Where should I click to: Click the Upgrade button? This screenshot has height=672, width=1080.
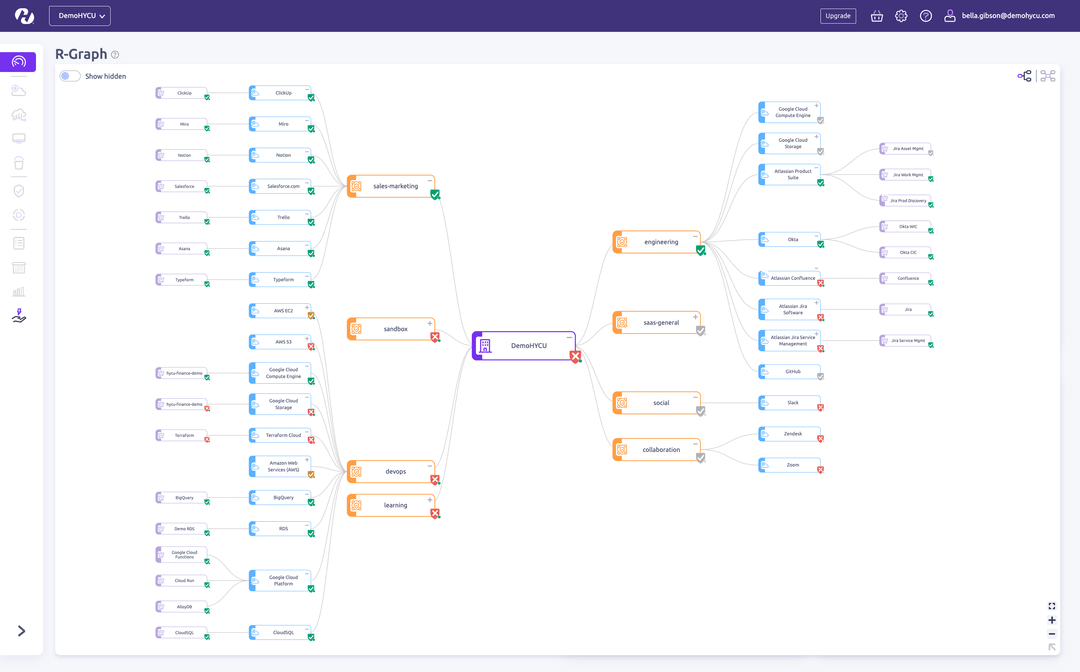coord(838,16)
